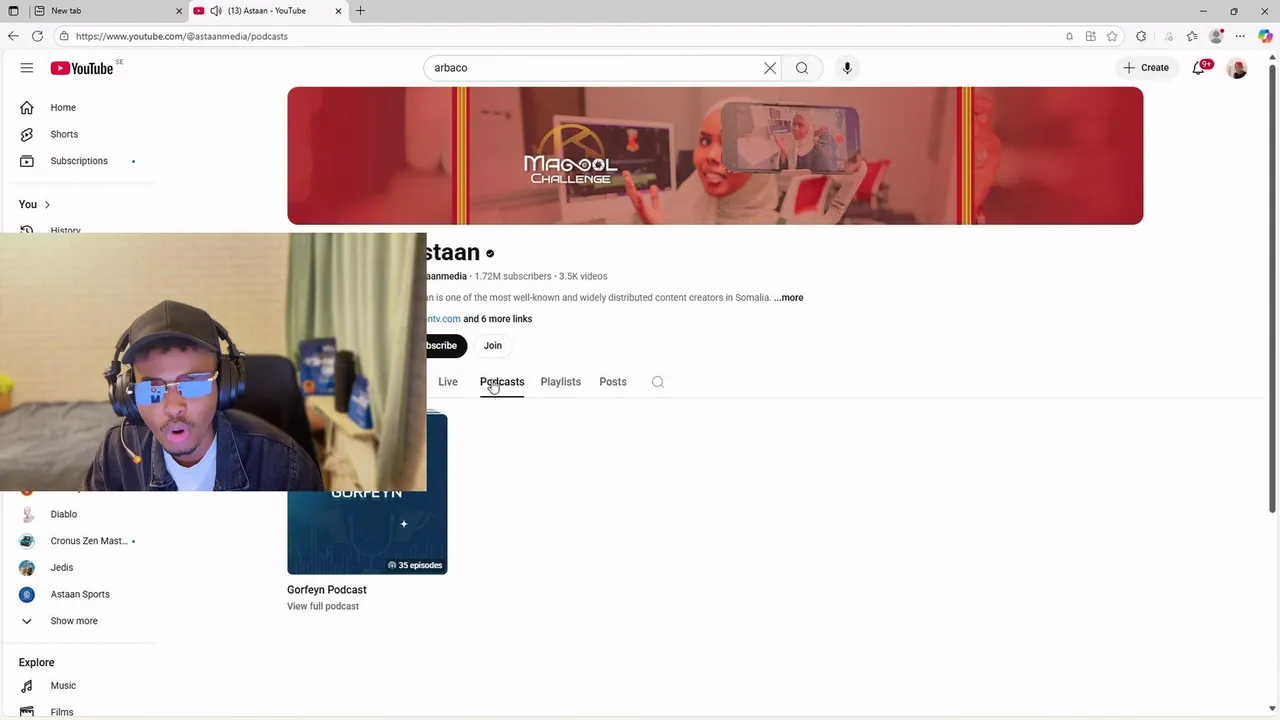Select the Podcasts tab

[502, 382]
